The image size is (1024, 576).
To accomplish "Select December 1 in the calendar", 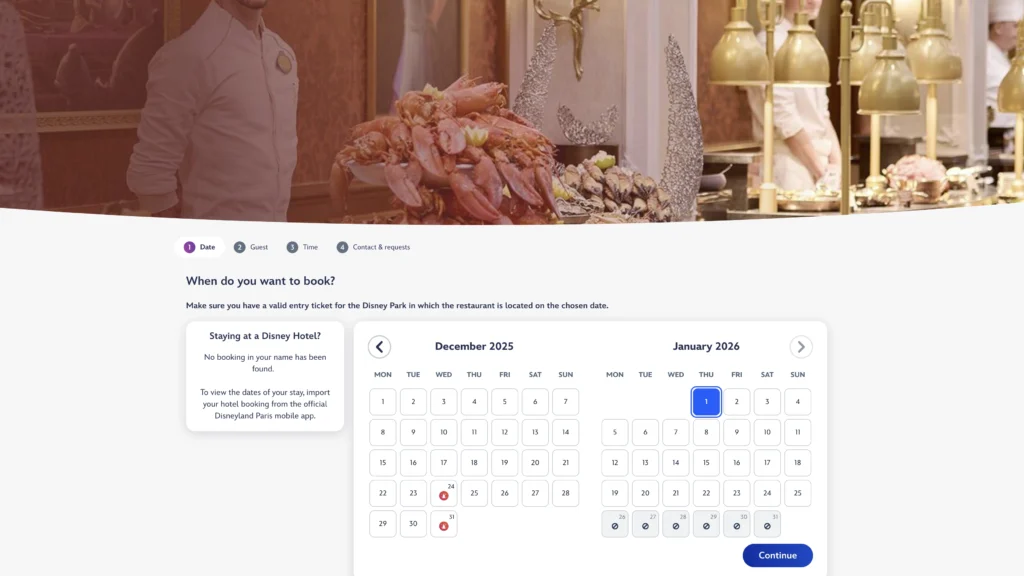I will click(382, 402).
